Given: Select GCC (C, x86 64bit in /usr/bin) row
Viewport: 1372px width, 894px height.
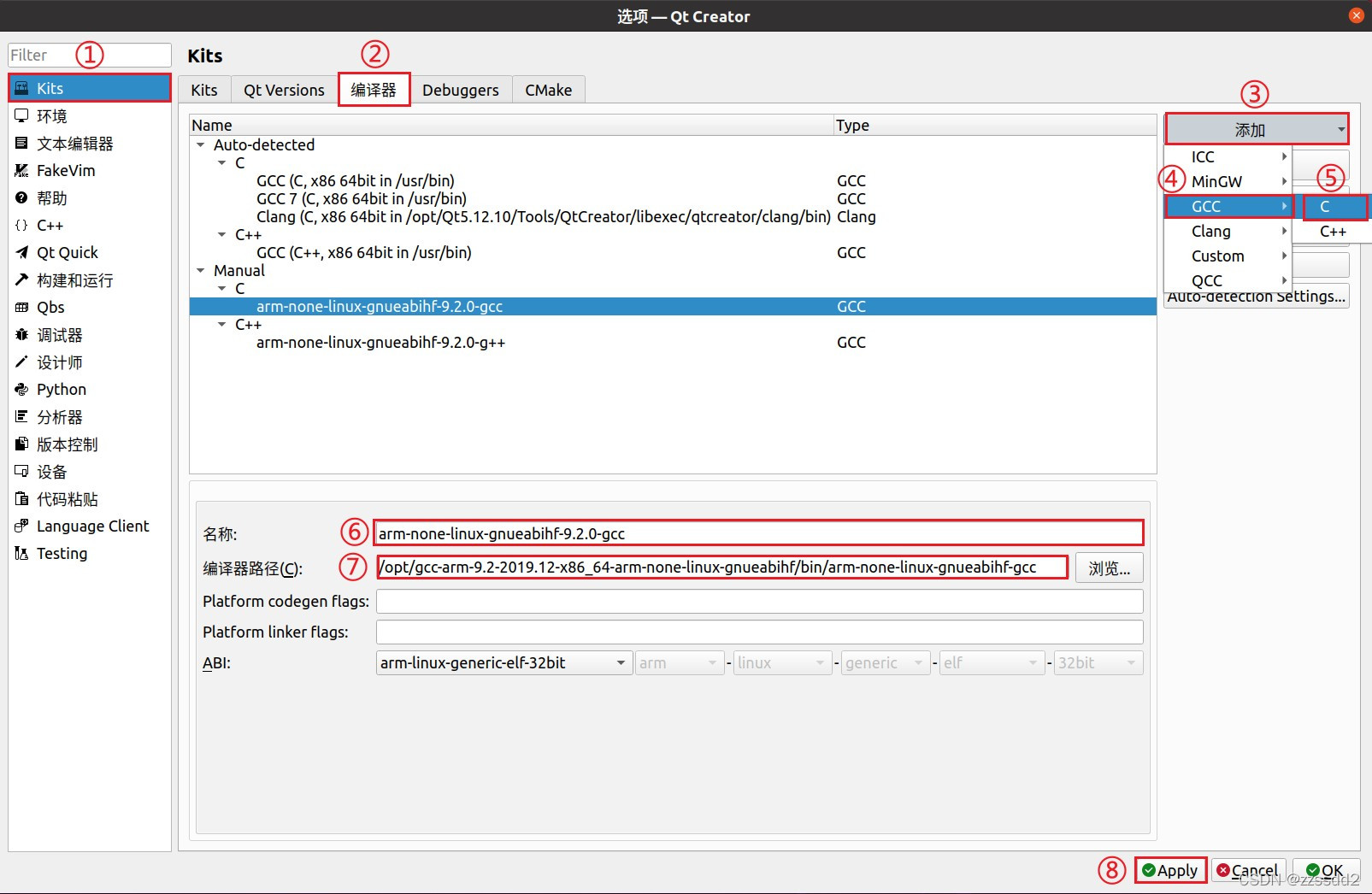Looking at the screenshot, I should (673, 180).
